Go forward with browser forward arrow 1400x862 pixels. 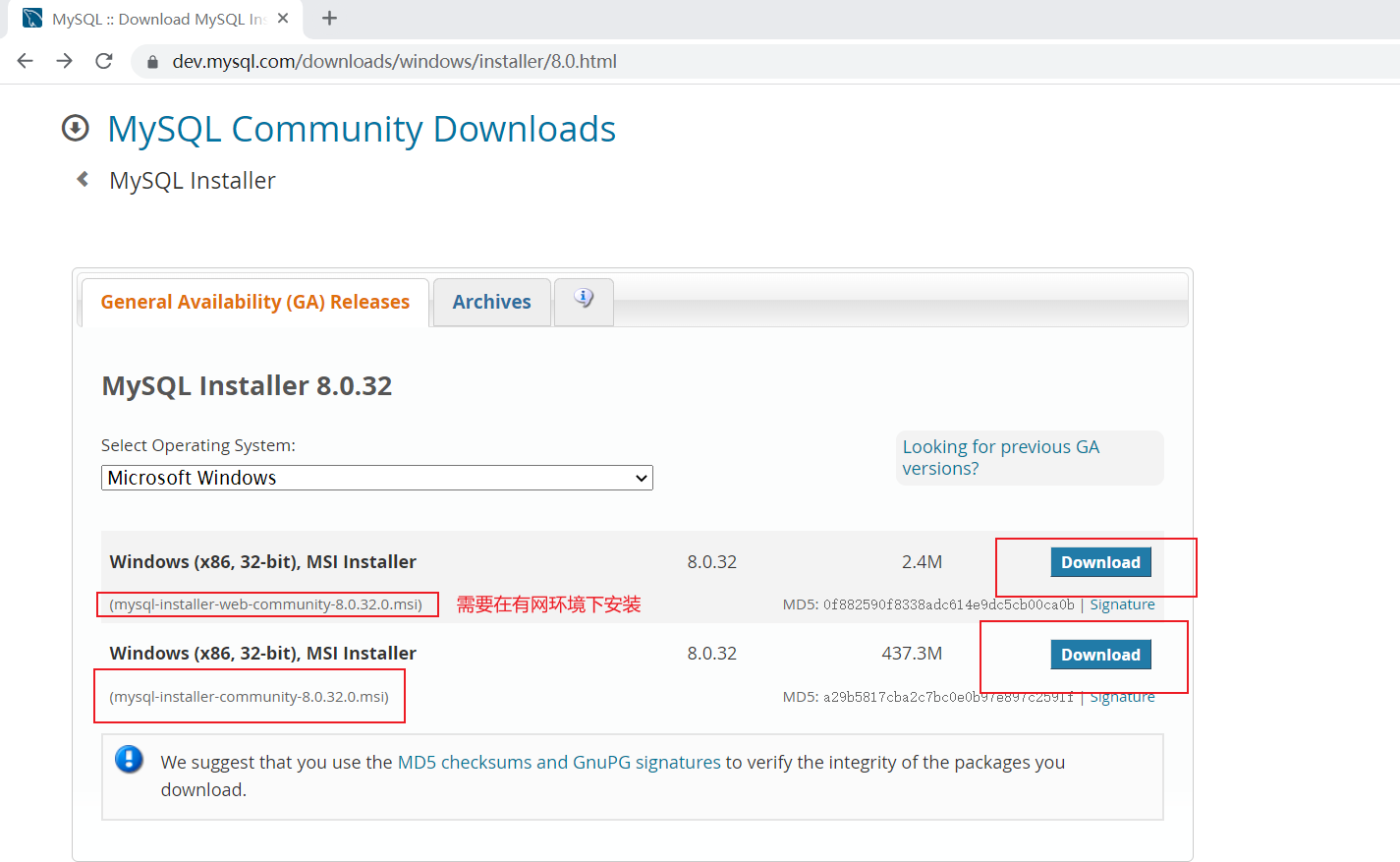click(x=65, y=61)
